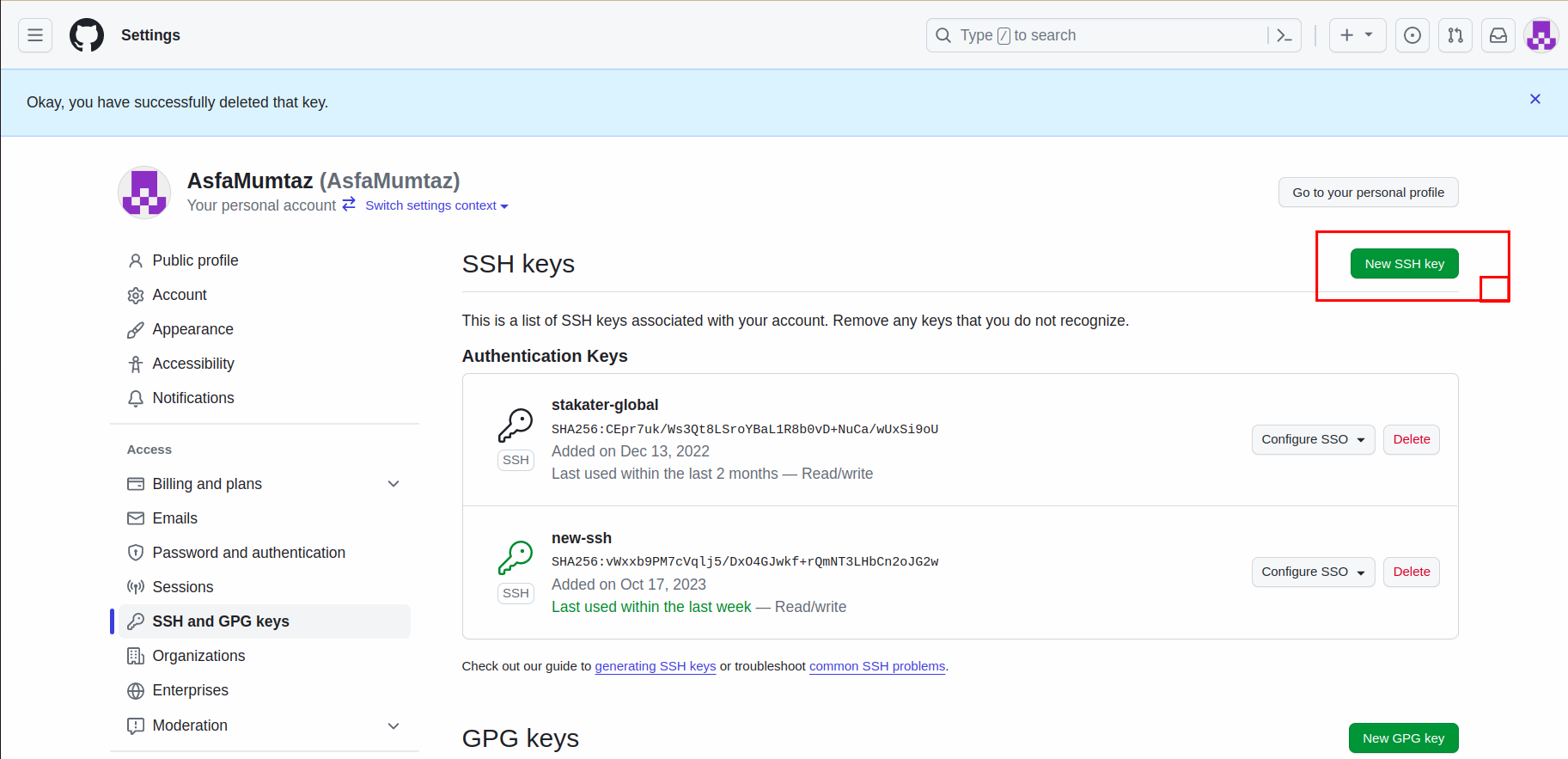Click the GitHub logo icon
The width and height of the screenshot is (1568, 759).
[x=87, y=35]
